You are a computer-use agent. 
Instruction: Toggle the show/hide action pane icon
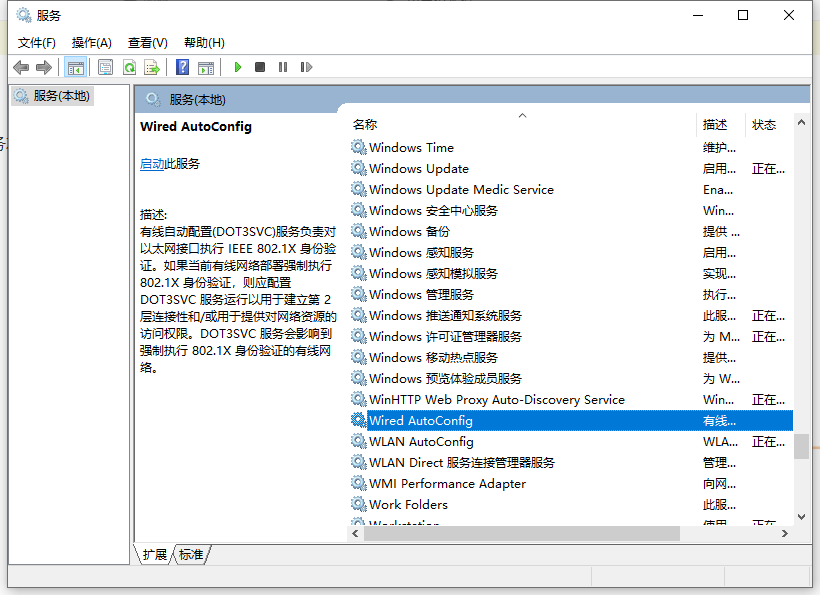coord(206,67)
